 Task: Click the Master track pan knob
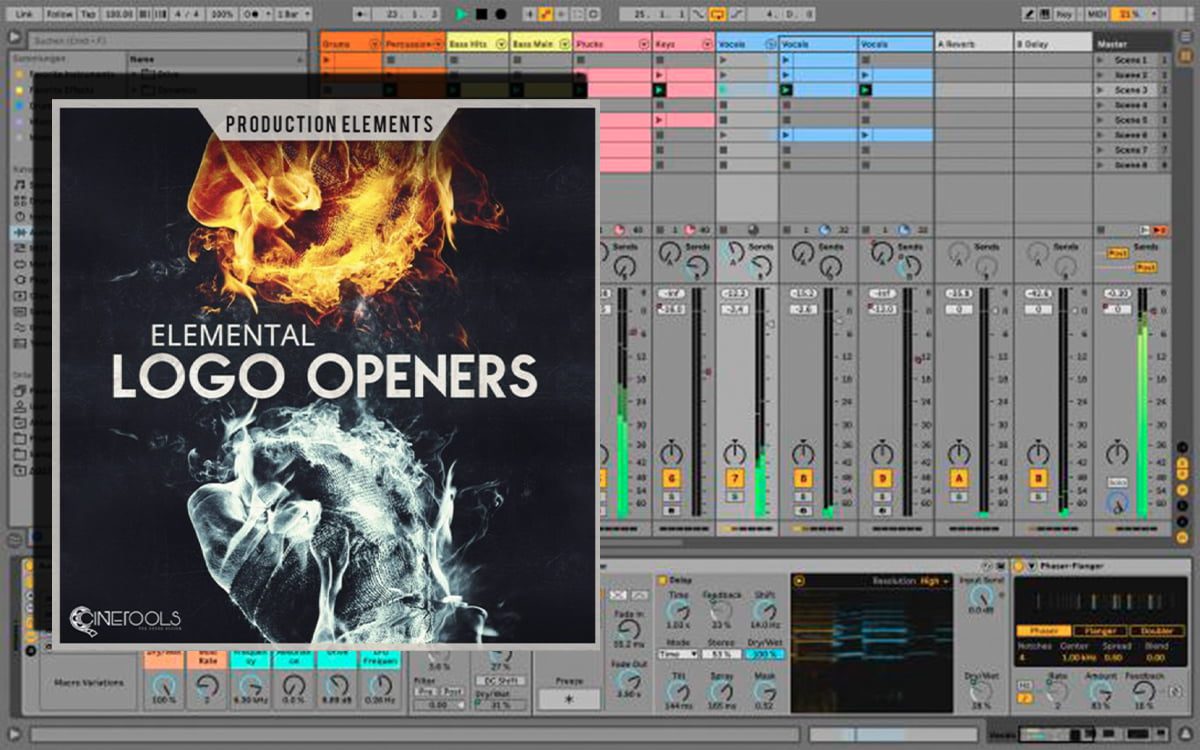click(1117, 453)
